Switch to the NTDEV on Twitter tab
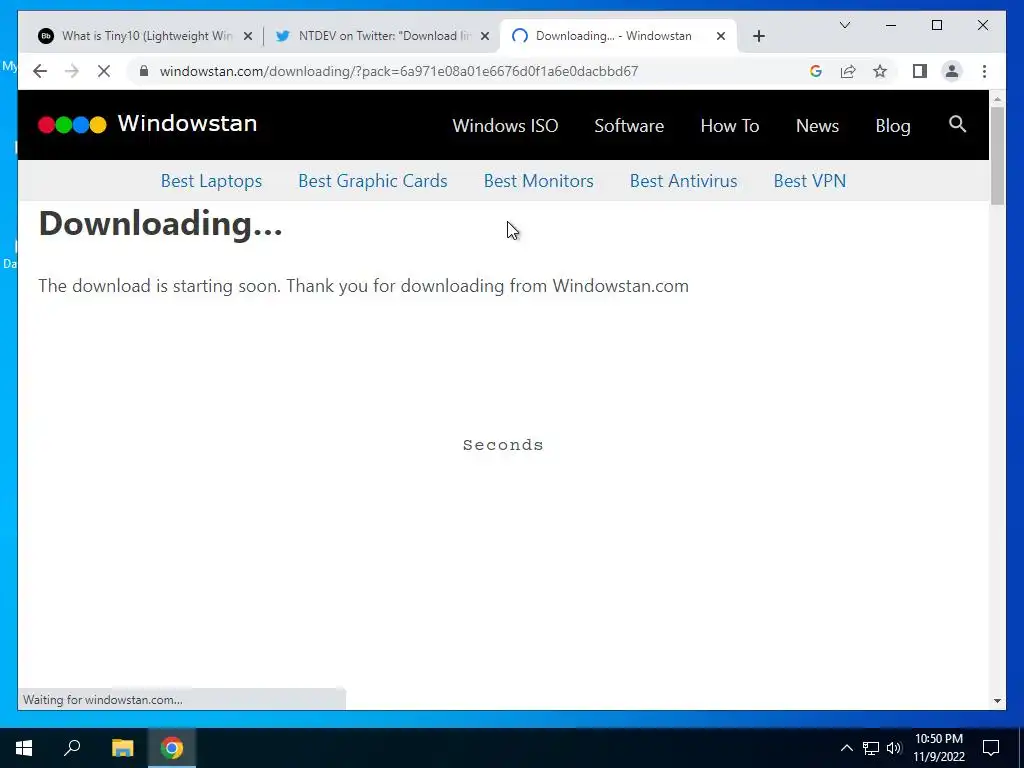This screenshot has width=1024, height=768. pos(382,36)
